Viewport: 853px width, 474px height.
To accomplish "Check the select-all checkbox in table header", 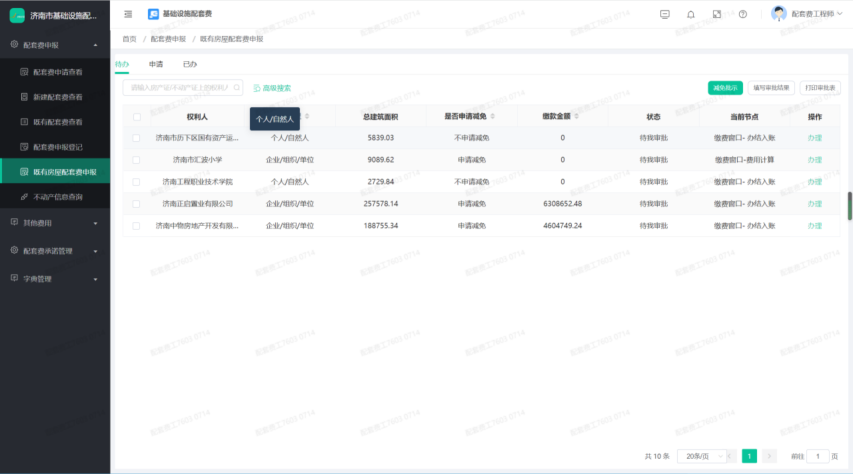I will click(137, 117).
